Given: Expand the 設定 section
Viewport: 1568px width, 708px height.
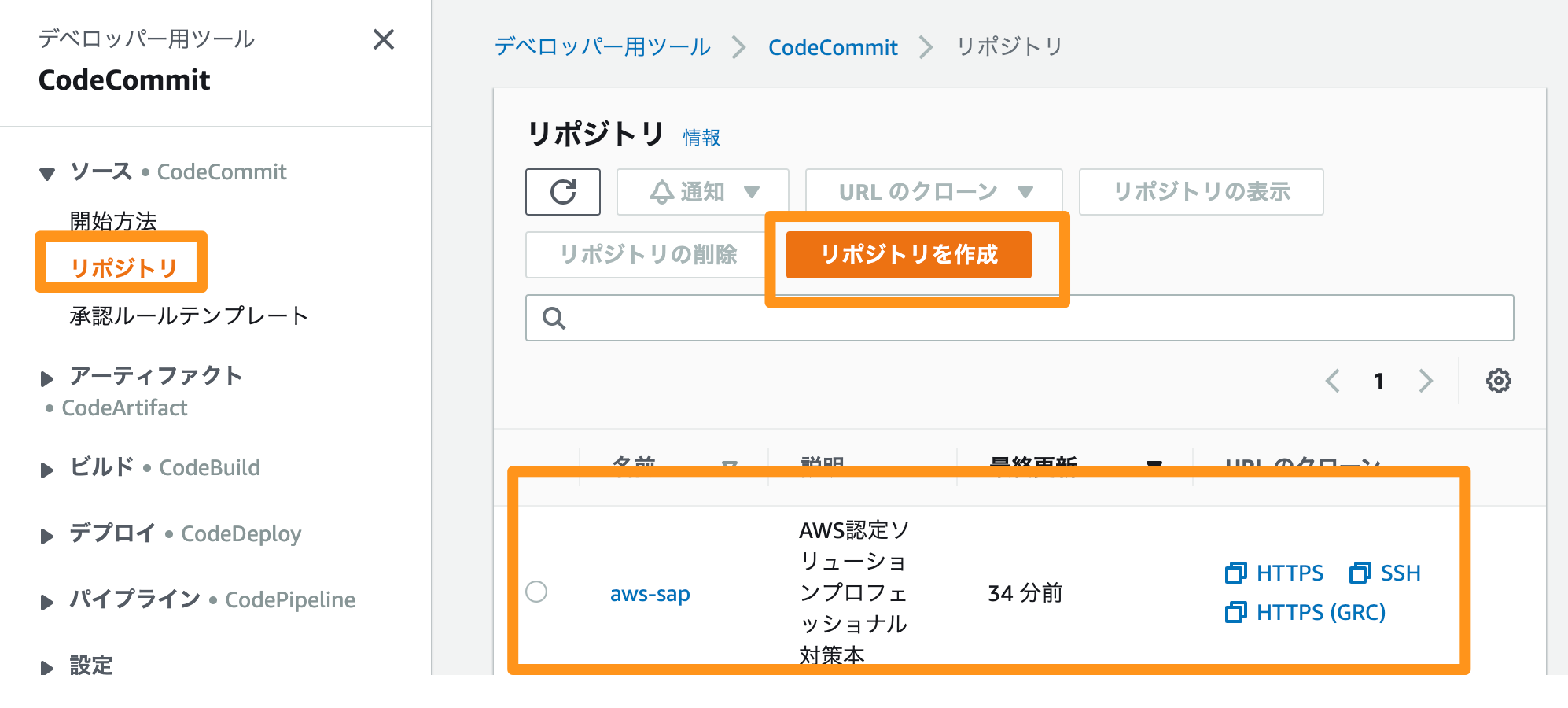Looking at the screenshot, I should 47,668.
